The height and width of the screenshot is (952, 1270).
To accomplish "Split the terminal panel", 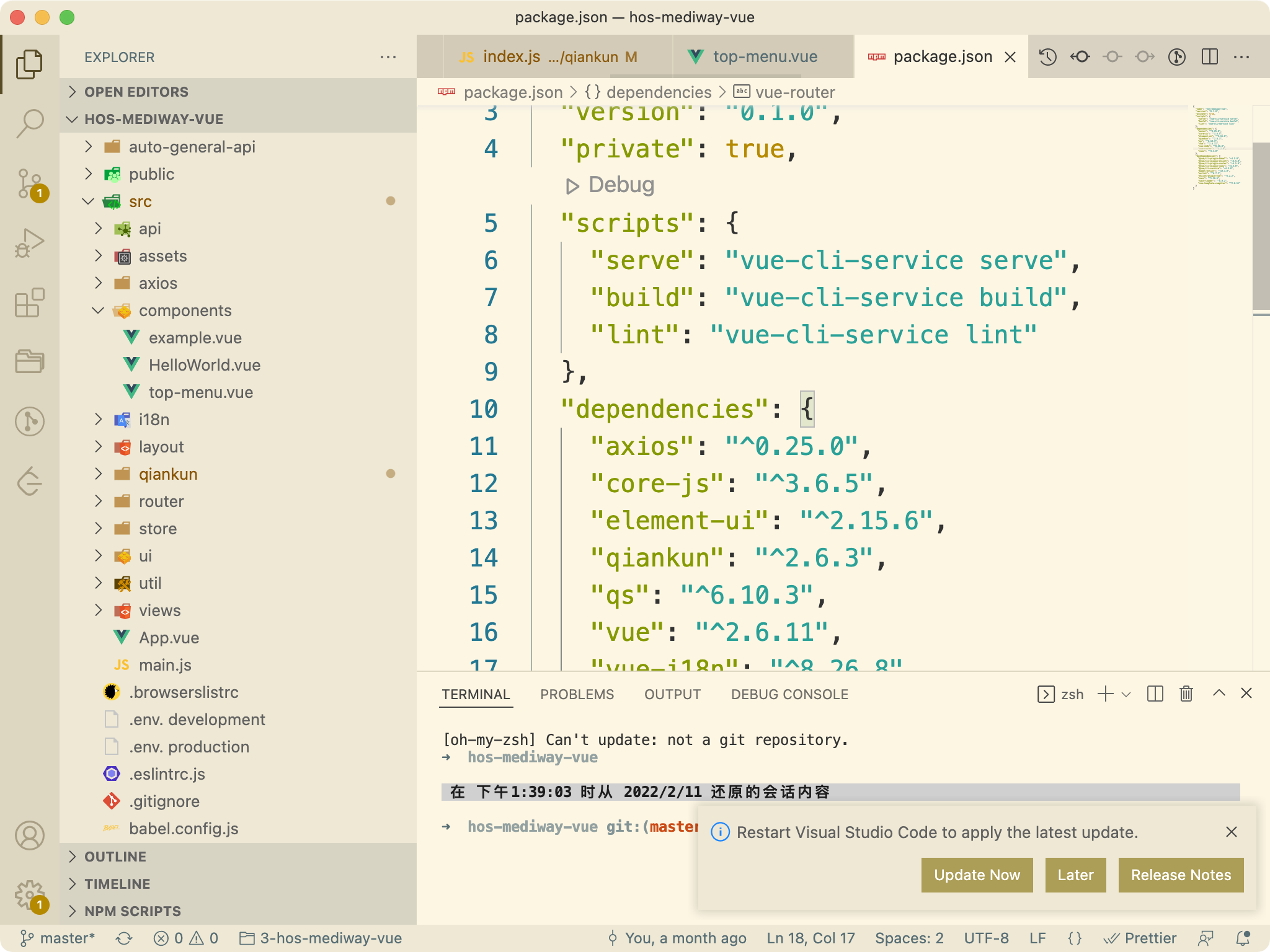I will 1155,694.
